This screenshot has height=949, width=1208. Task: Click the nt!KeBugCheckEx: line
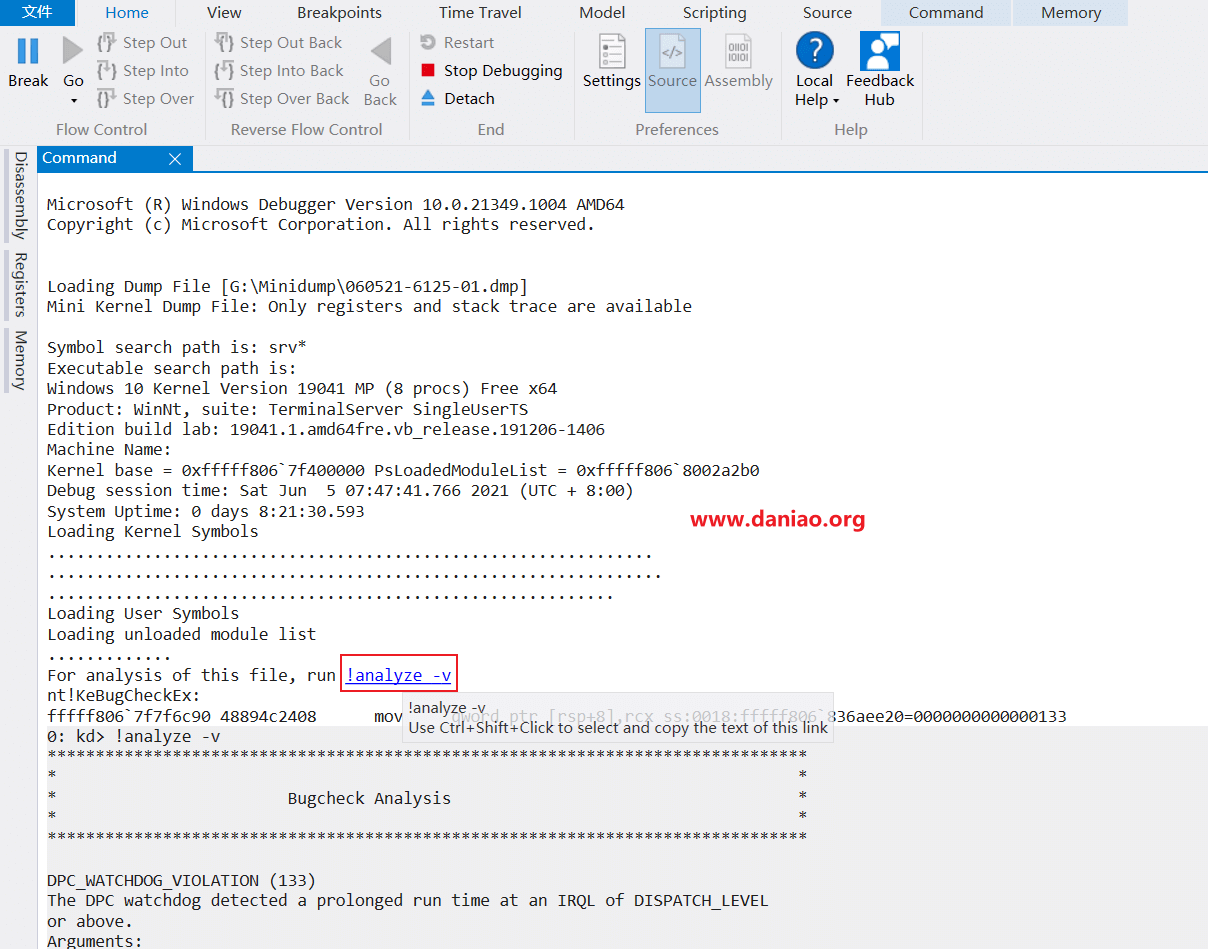[124, 696]
